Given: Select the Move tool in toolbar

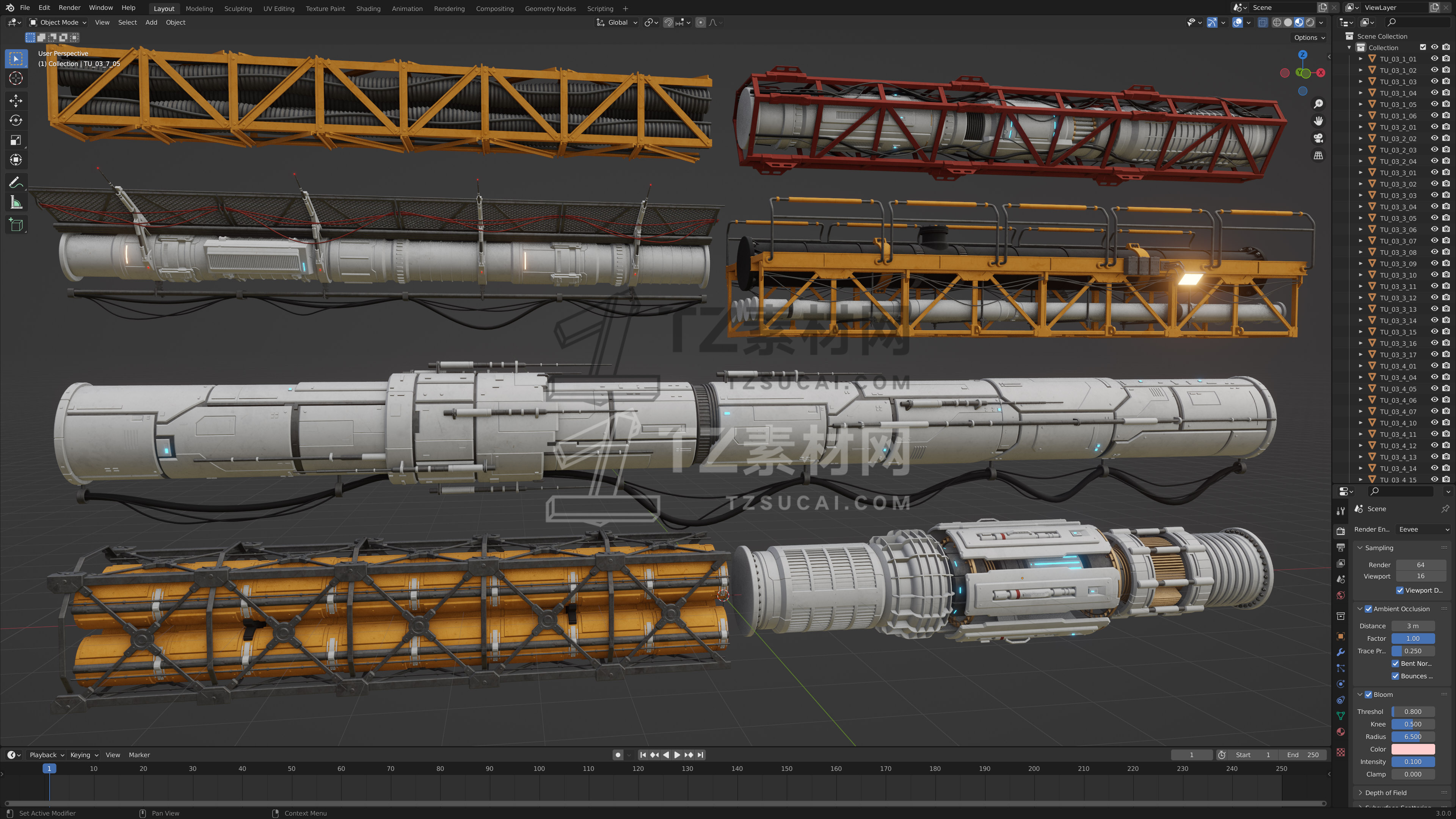Looking at the screenshot, I should pos(16,100).
